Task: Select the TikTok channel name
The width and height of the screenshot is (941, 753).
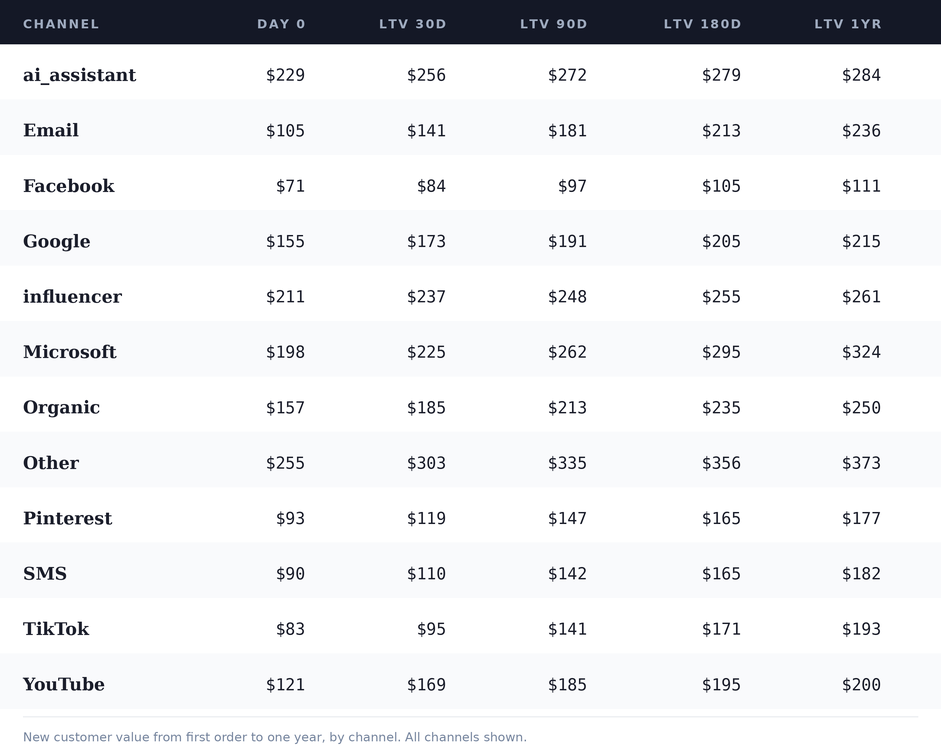Action: (56, 629)
